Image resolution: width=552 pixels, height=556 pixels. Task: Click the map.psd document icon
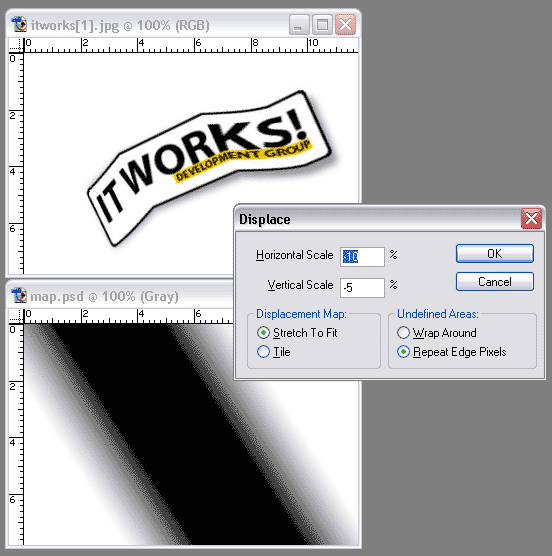click(19, 295)
